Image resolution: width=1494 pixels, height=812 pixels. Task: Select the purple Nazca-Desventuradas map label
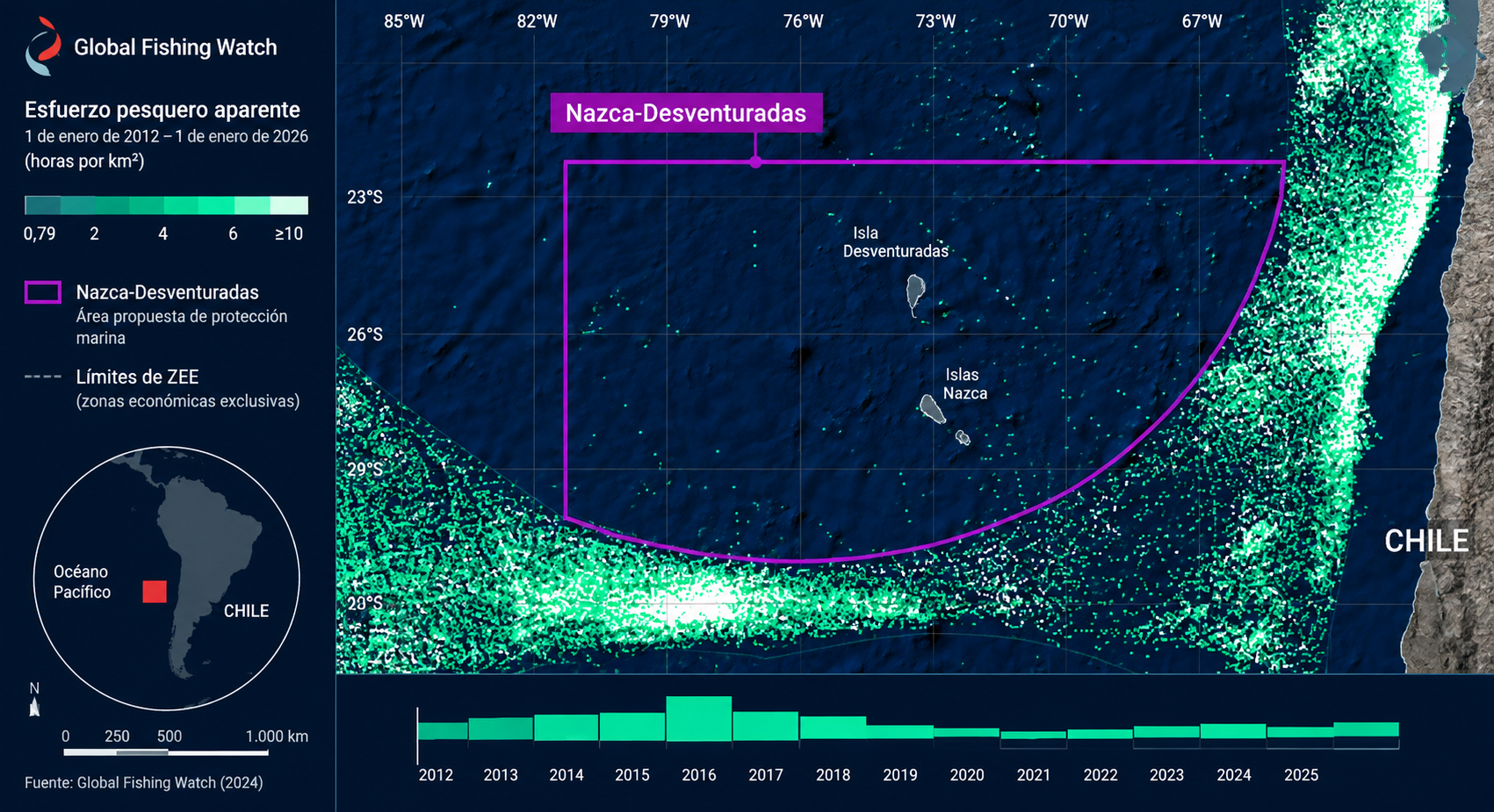(686, 113)
